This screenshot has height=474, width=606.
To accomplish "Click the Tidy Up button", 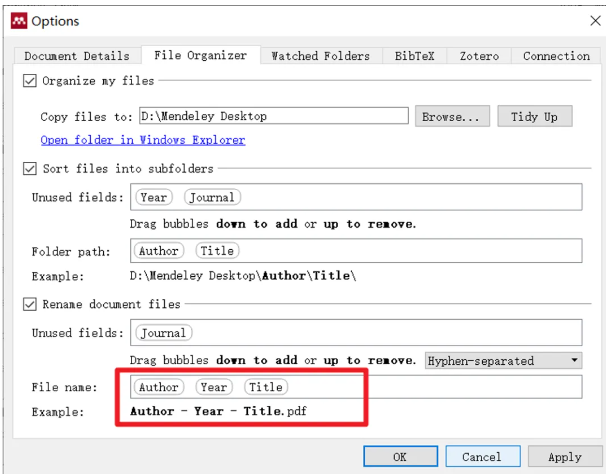I will pyautogui.click(x=535, y=116).
